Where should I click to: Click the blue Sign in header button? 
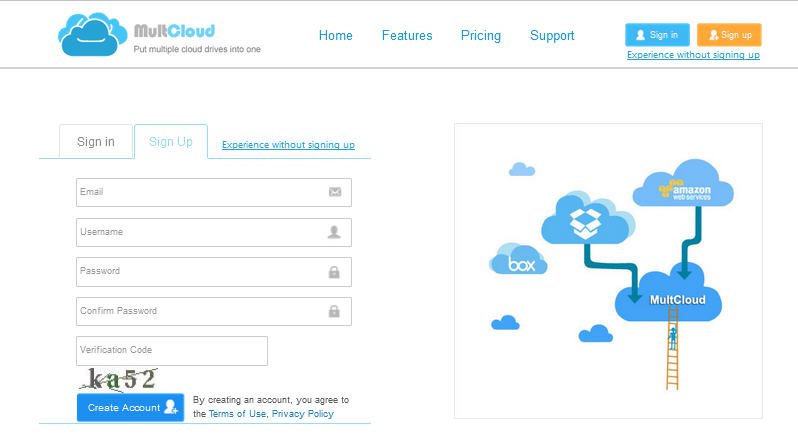[657, 35]
